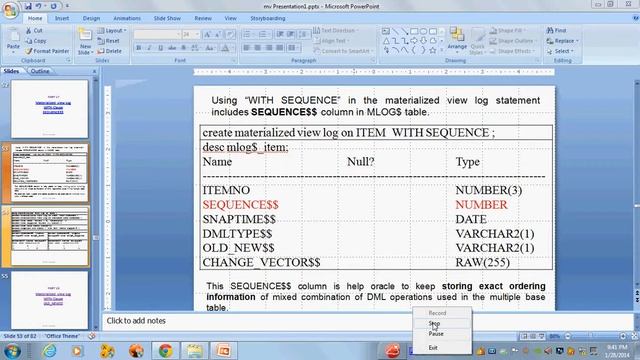Align text left in Paragraph group
The image size is (640, 360).
247,48
